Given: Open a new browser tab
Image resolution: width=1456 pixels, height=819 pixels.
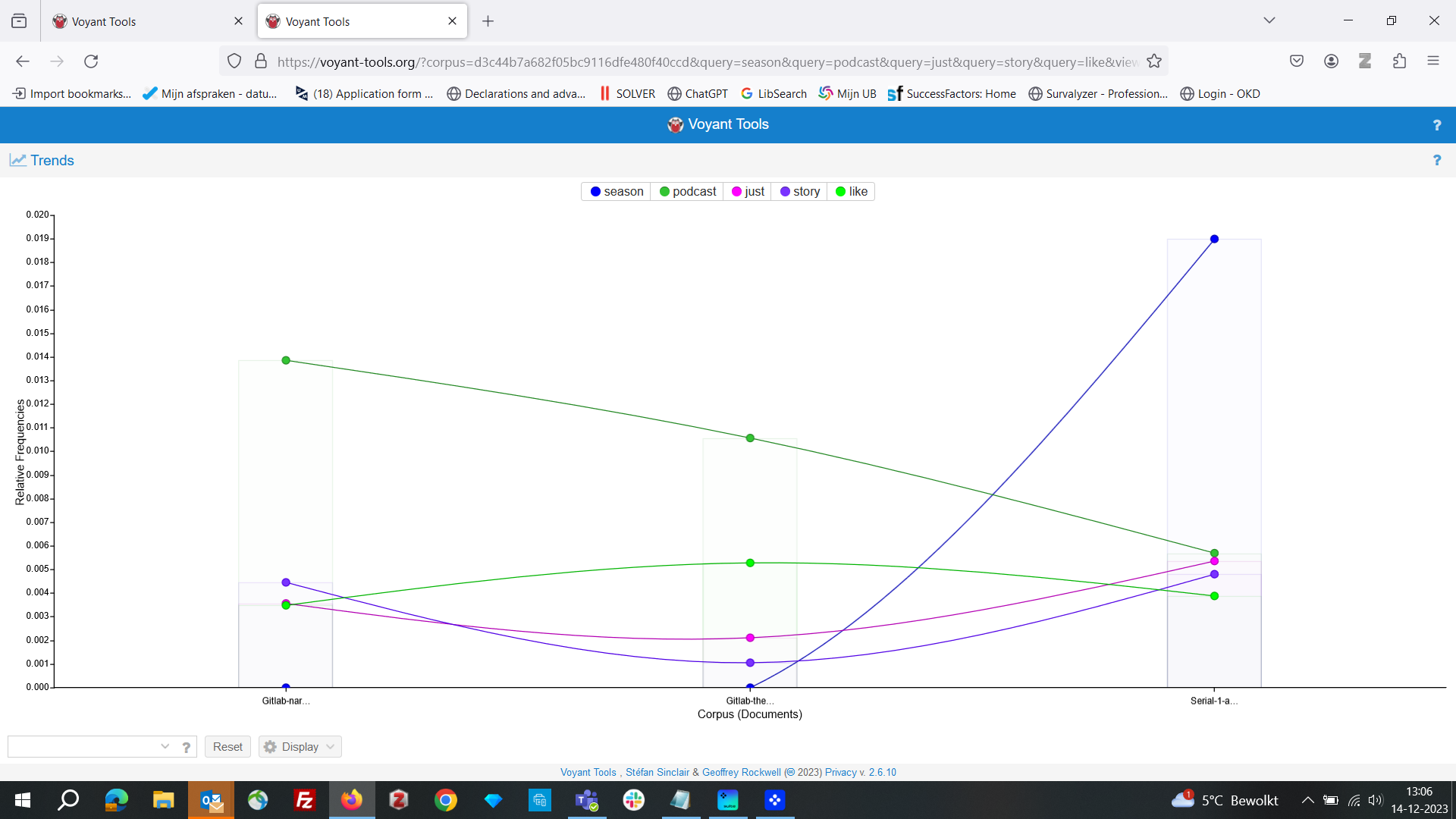Looking at the screenshot, I should 488,21.
